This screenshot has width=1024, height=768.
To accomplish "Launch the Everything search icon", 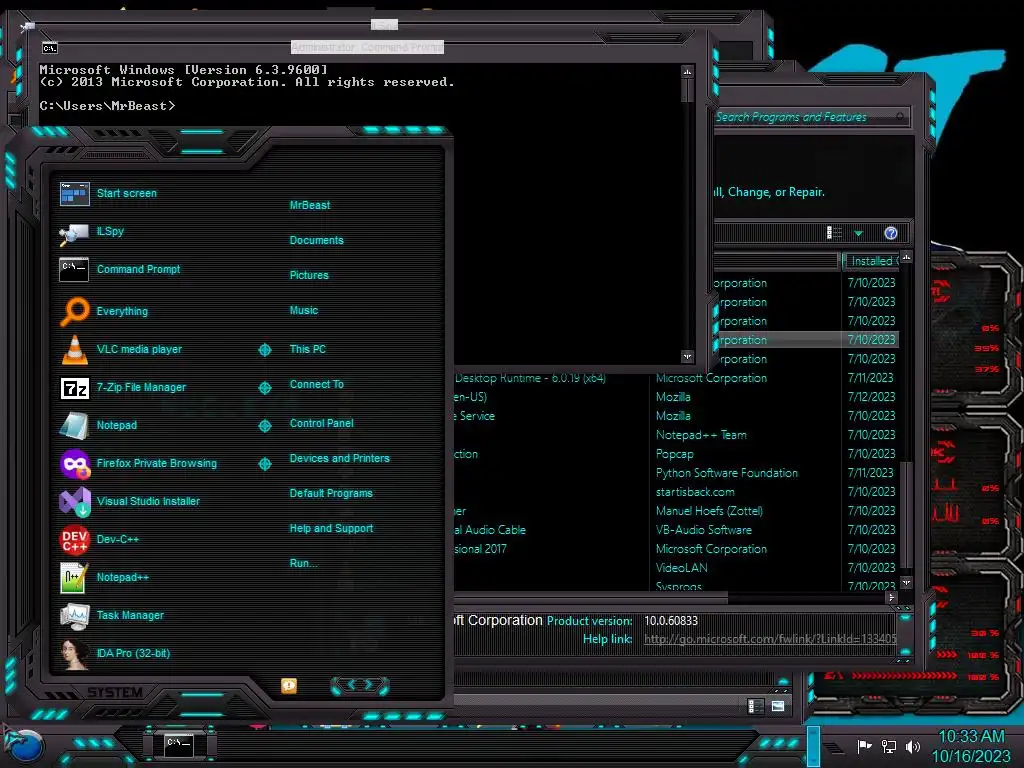I will 74,312.
